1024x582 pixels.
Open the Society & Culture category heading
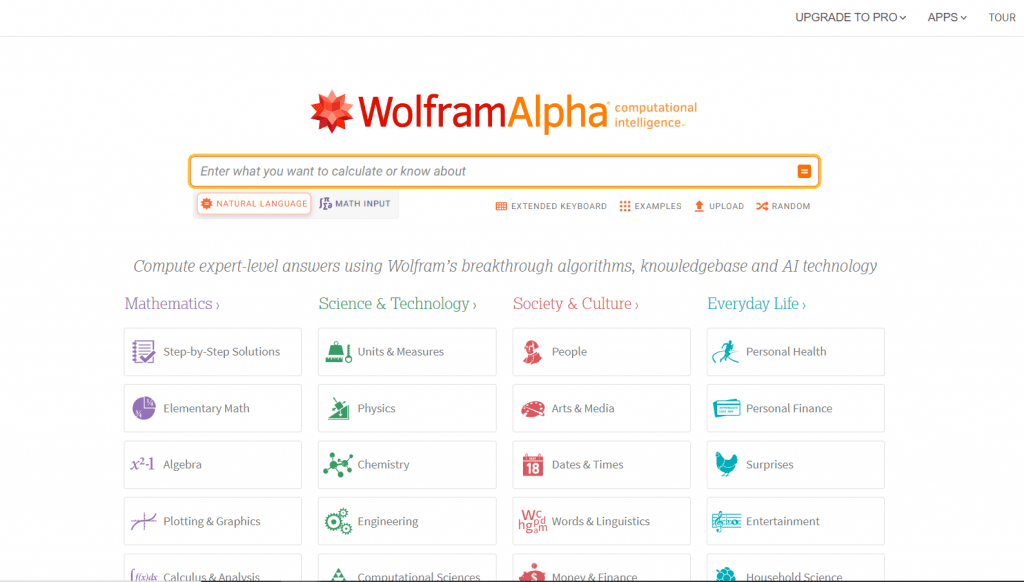(x=575, y=304)
